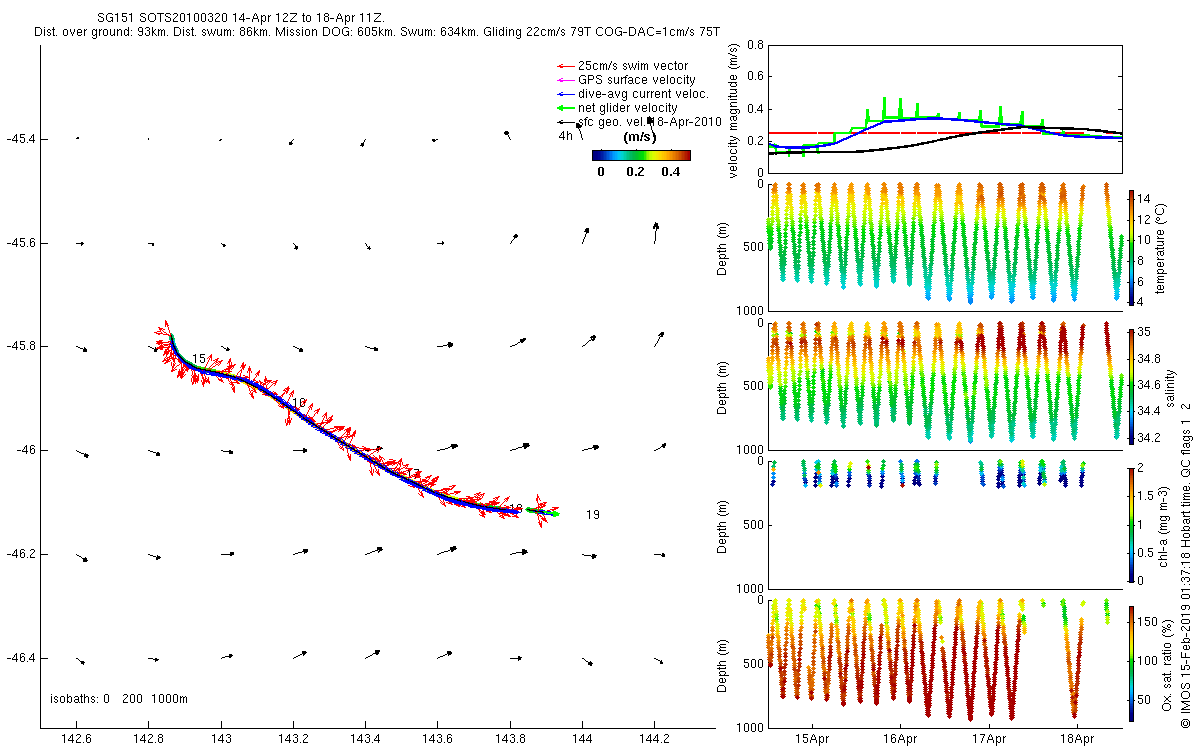
Task: Click longitude tick '143.2' on map
Action: pyautogui.click(x=293, y=738)
